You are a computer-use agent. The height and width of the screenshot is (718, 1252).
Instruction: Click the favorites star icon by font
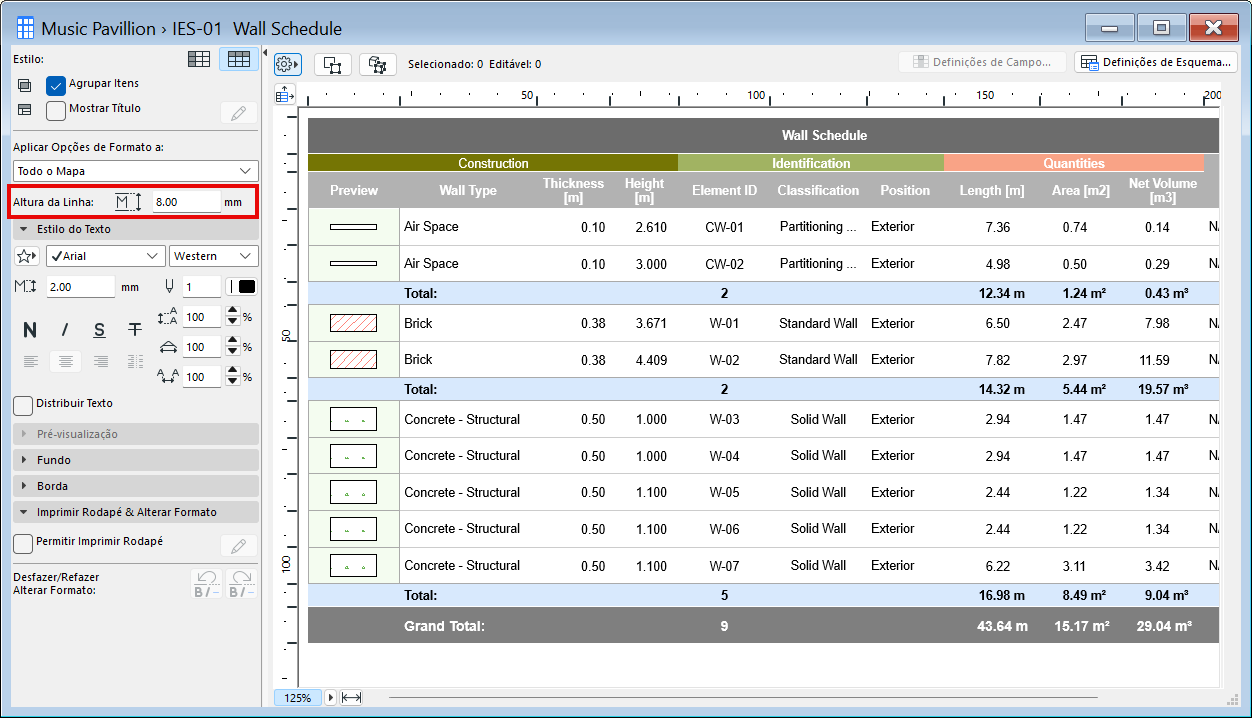pyautogui.click(x=27, y=256)
